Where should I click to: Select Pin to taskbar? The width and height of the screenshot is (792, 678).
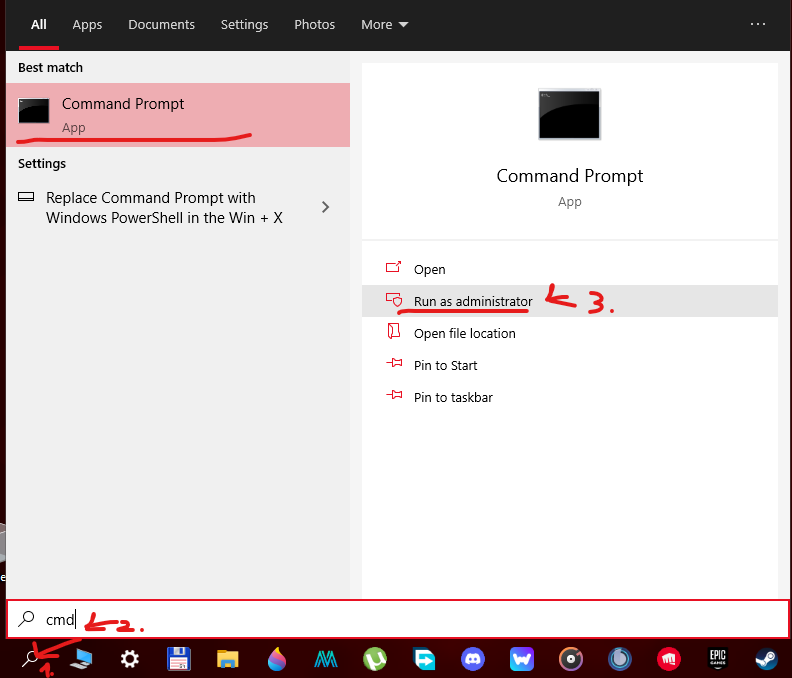(x=570, y=397)
